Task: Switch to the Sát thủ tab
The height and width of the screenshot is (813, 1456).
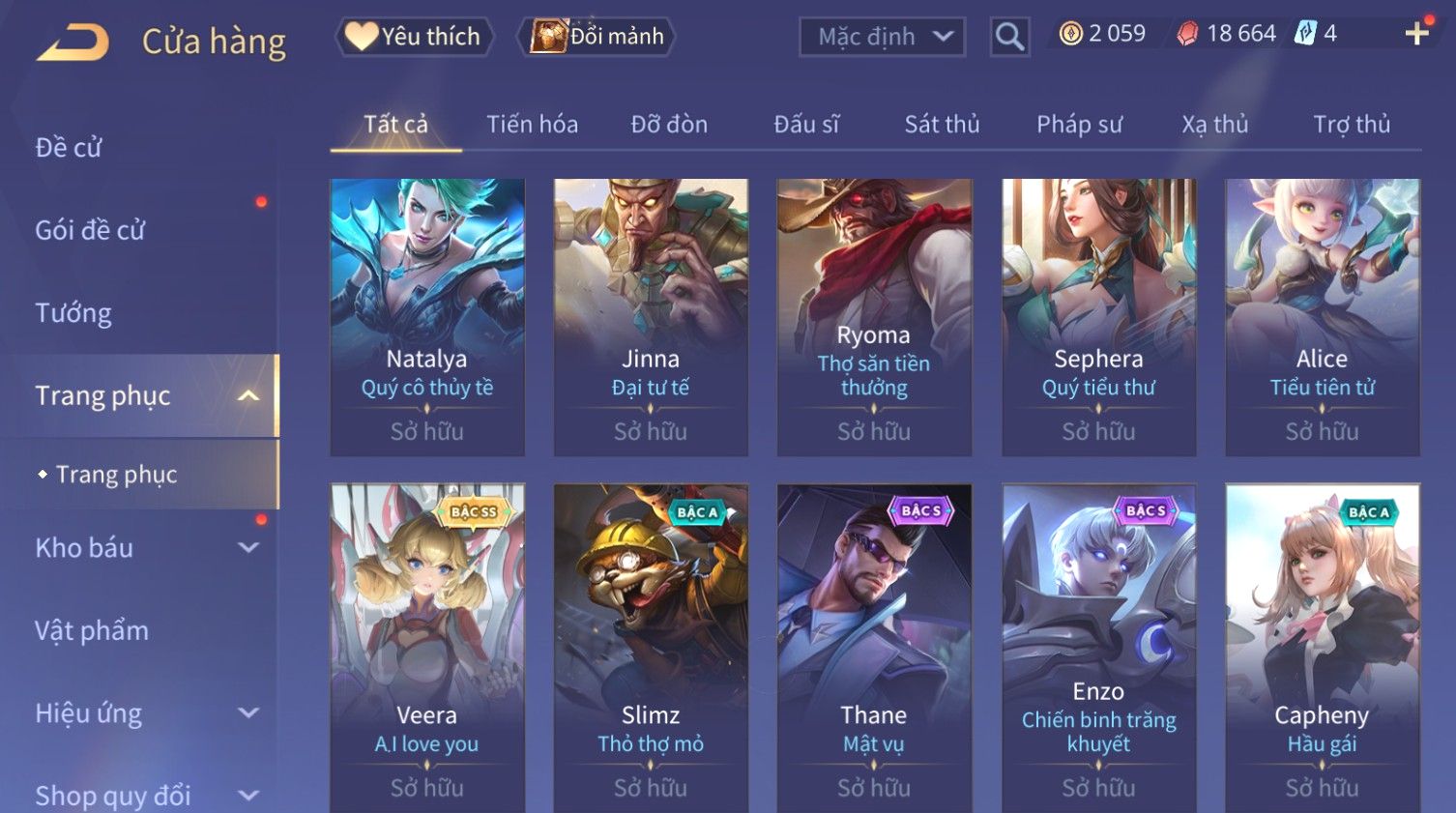Action: pos(942,124)
